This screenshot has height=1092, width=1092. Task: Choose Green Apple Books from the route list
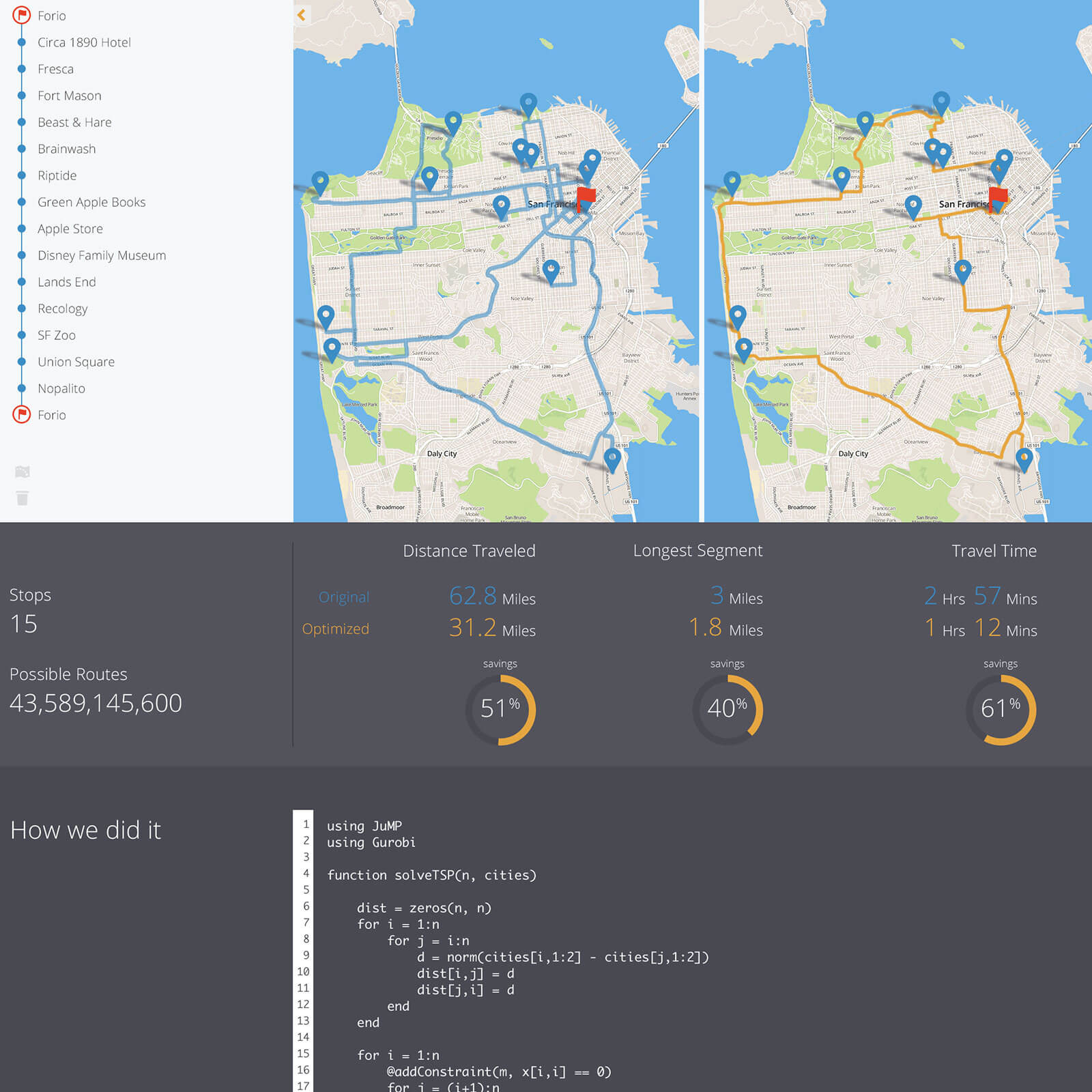coord(91,202)
